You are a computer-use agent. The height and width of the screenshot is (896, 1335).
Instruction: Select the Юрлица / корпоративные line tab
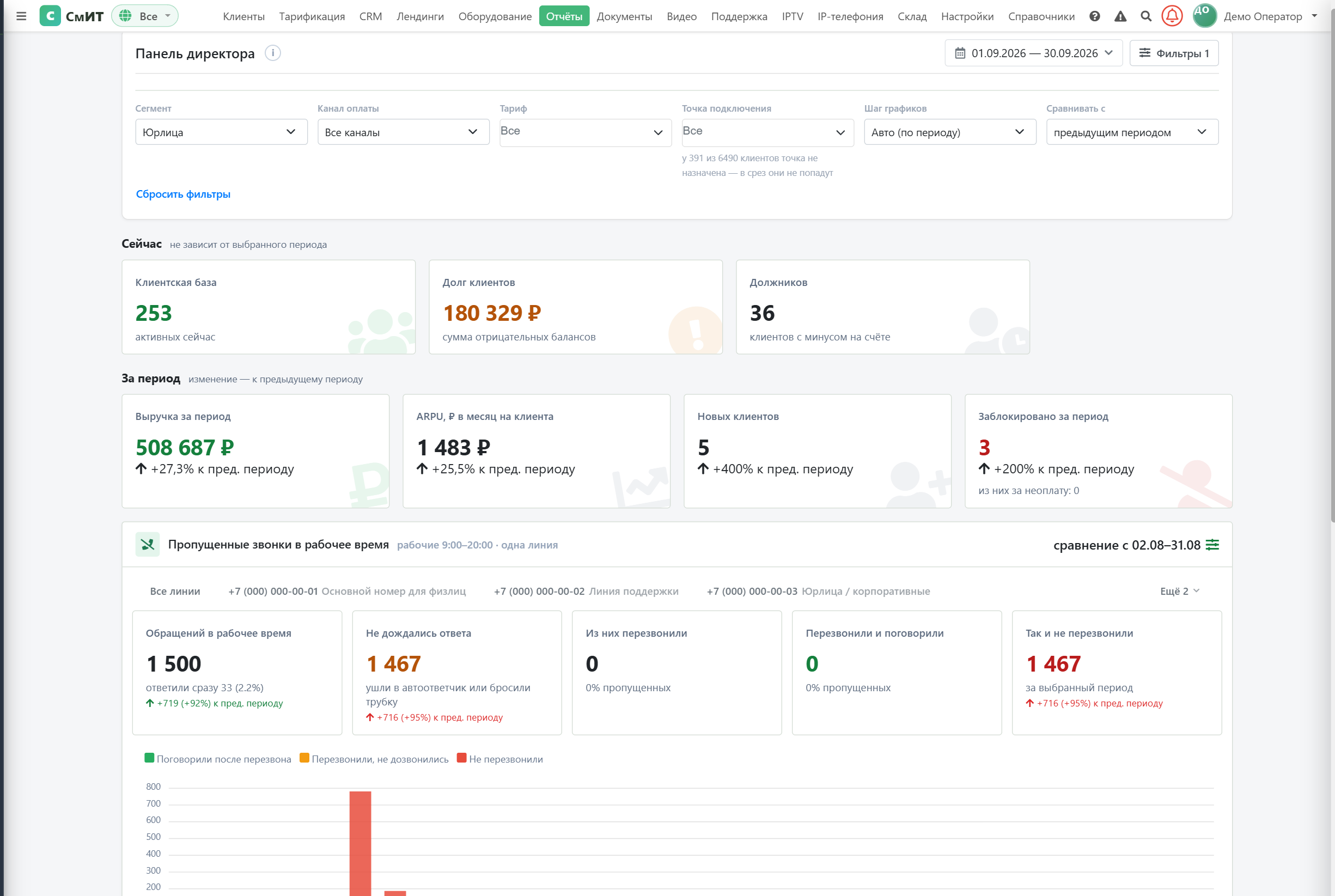(818, 591)
